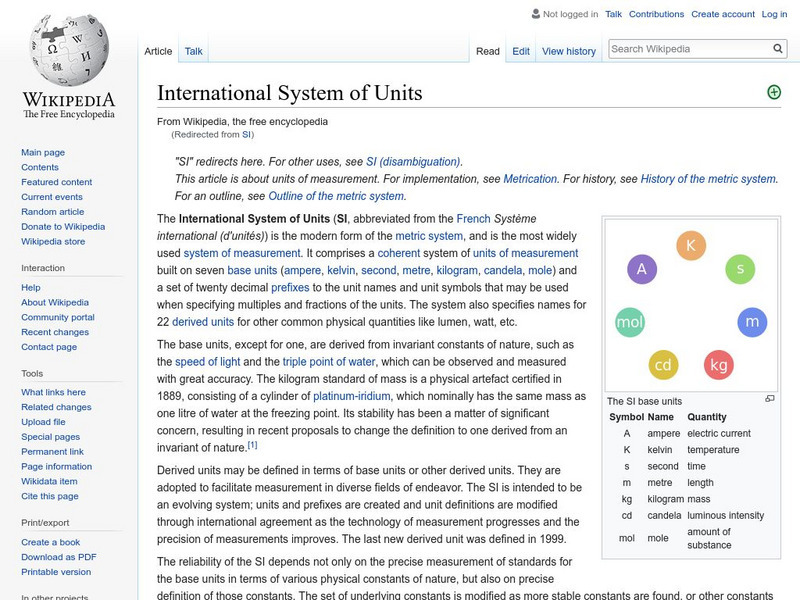Open user Talk link at top
800x600 pixels.
[613, 14]
